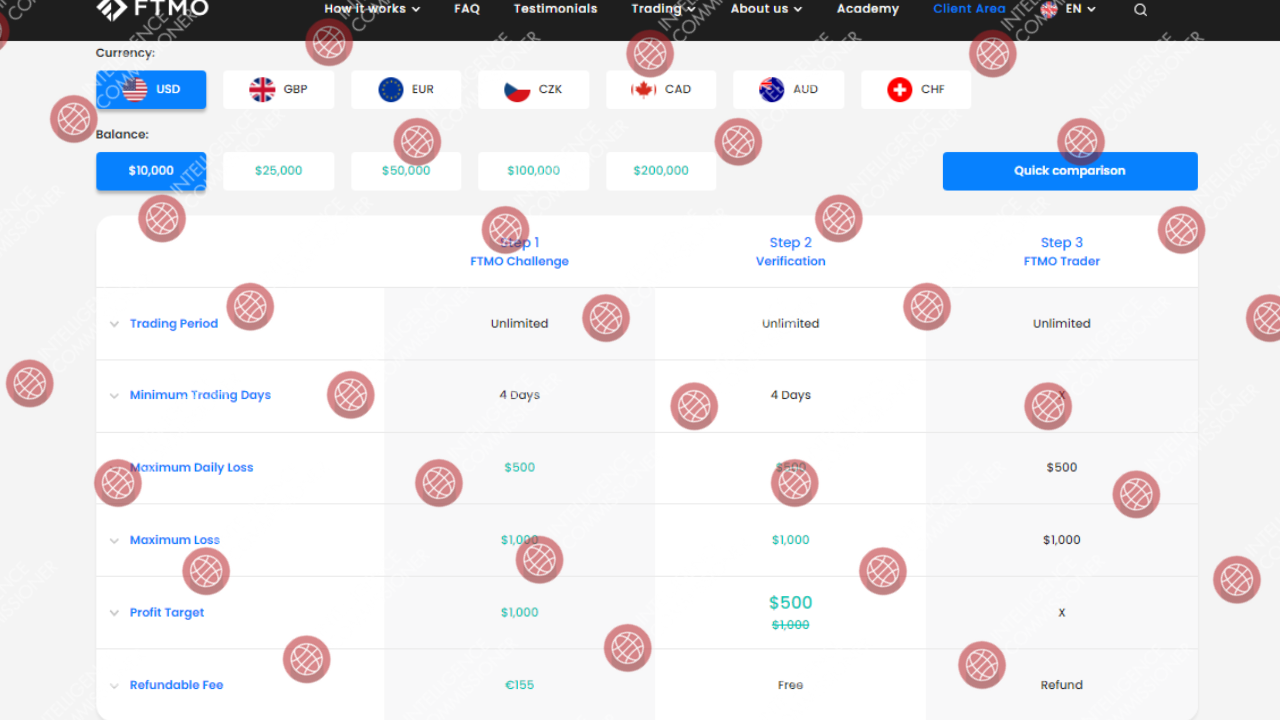Open the search magnifier icon
This screenshot has width=1280, height=720.
click(x=1141, y=10)
